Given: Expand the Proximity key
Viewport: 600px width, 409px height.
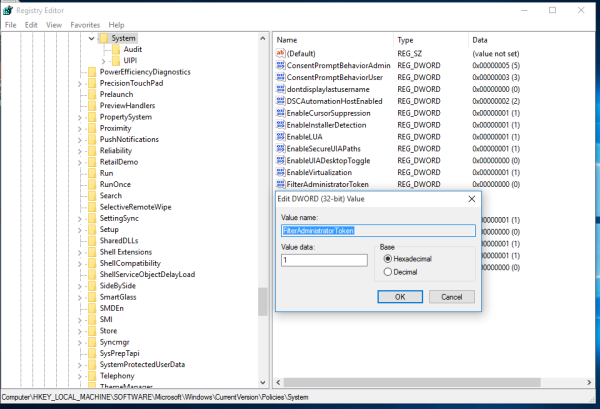Looking at the screenshot, I should tap(80, 129).
